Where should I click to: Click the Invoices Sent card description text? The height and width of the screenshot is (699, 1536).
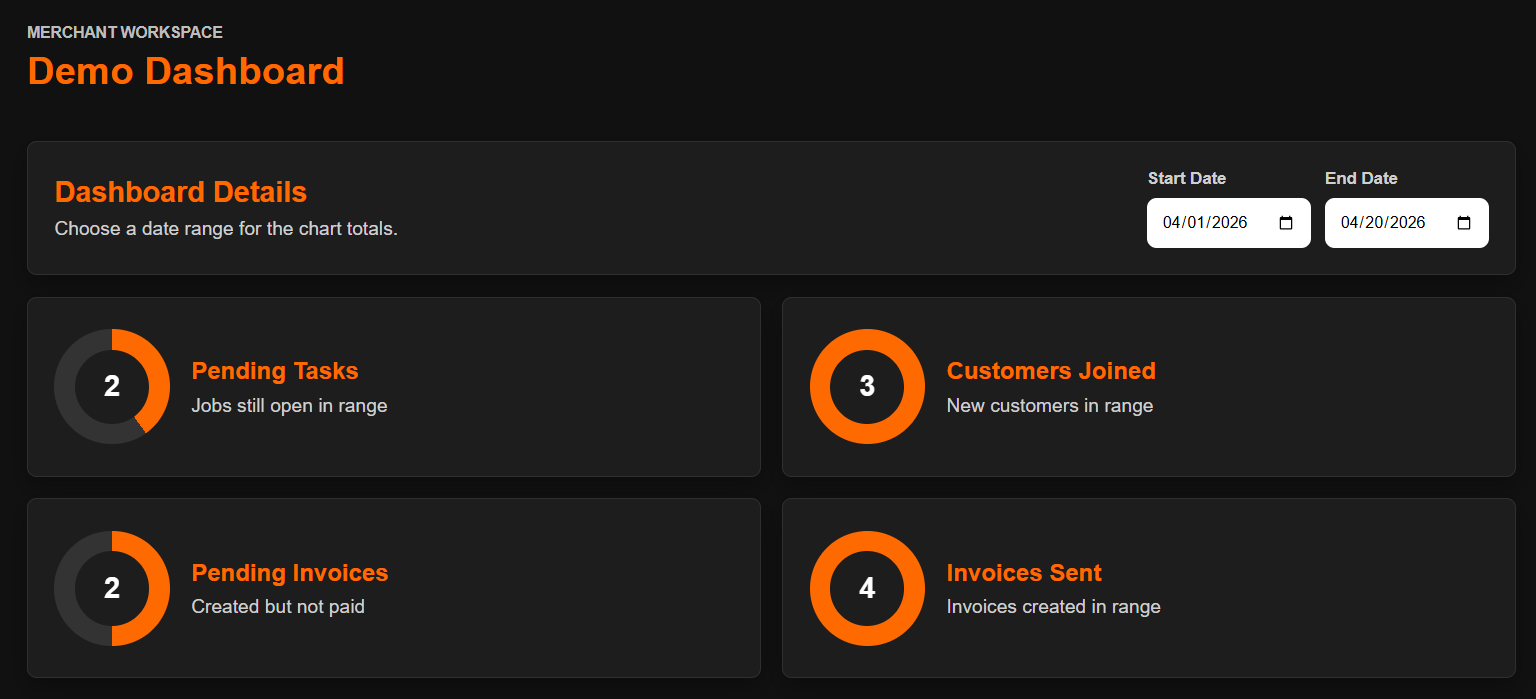1053,606
